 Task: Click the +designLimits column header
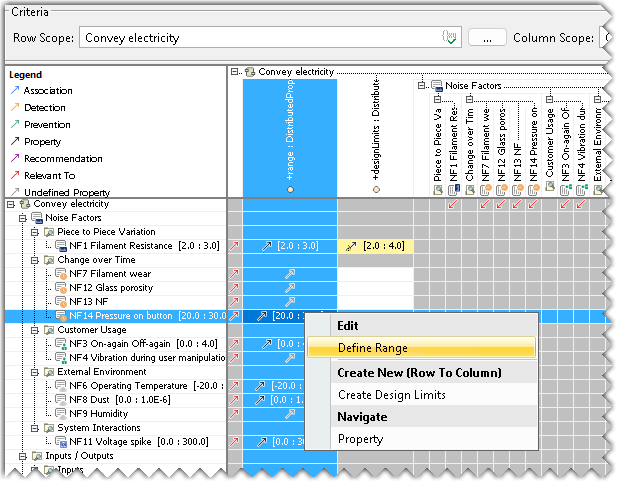[x=376, y=138]
